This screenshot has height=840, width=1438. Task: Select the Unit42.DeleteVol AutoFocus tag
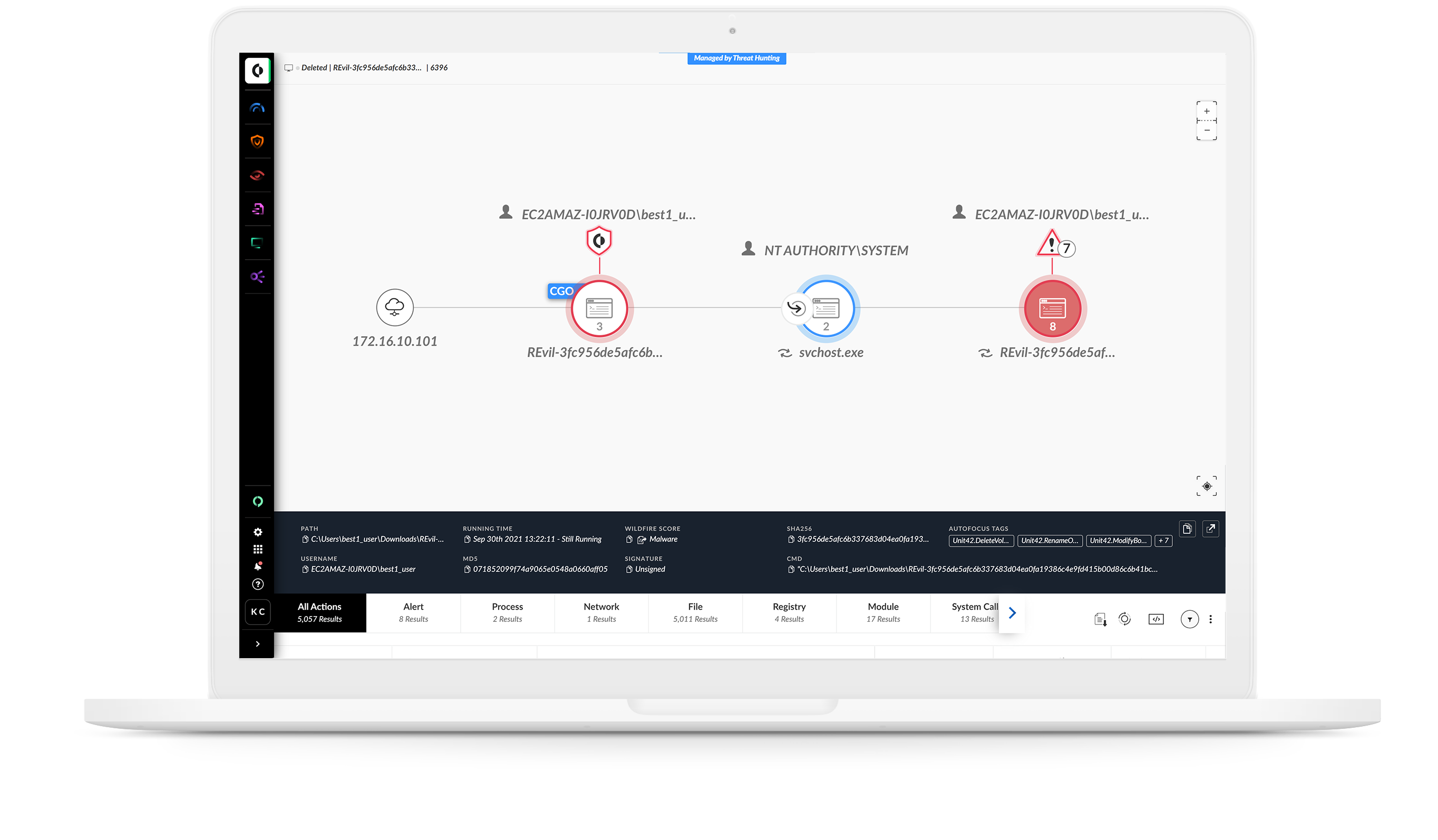981,540
